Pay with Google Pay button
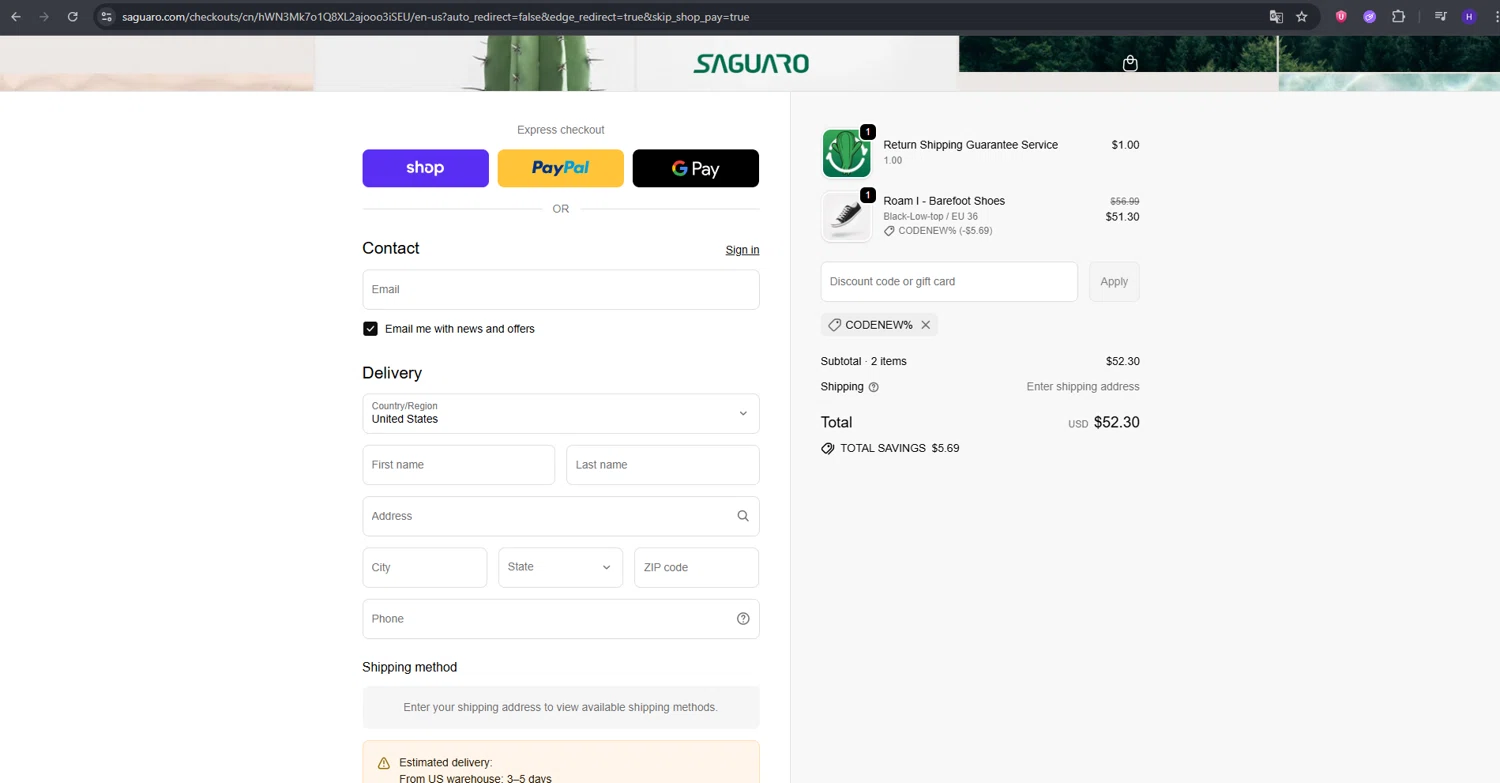 coord(696,168)
